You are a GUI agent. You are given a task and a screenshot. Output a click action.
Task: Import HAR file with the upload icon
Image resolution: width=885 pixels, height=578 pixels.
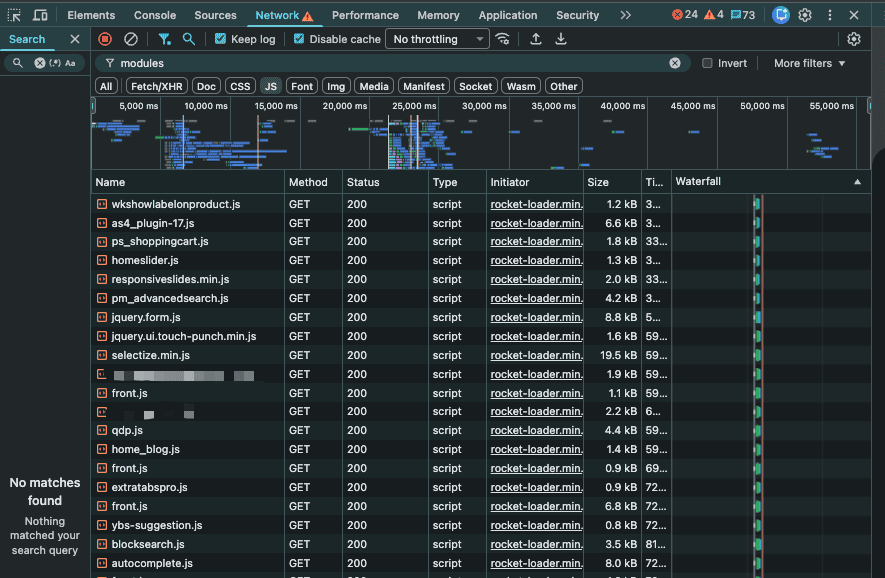click(x=536, y=39)
